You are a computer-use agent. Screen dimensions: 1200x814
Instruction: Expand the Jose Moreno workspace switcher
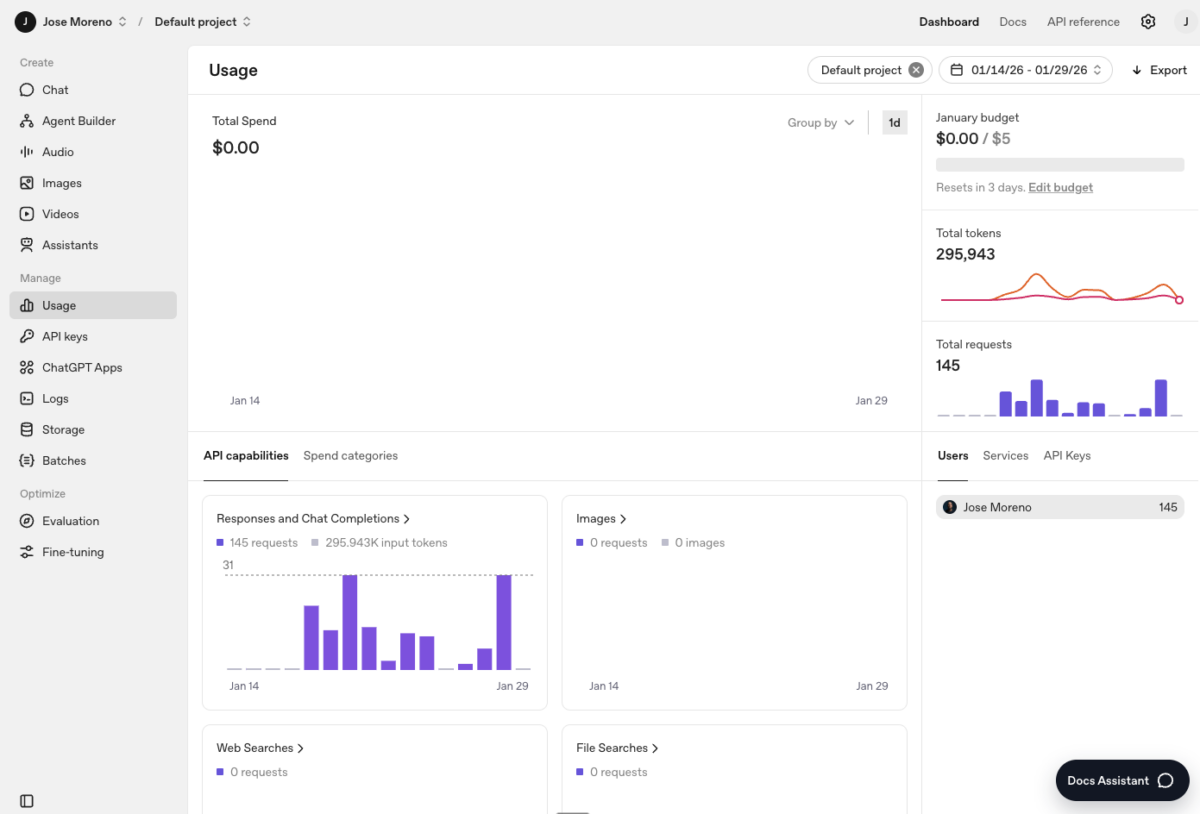point(83,21)
